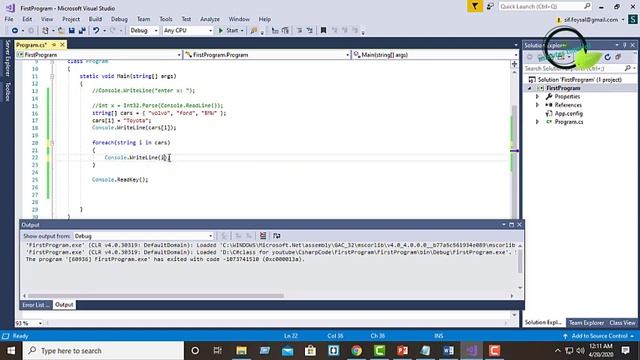640x360 pixels.
Task: Expand the Program.cs node in Solution Explorer
Action: pyautogui.click(x=537, y=122)
